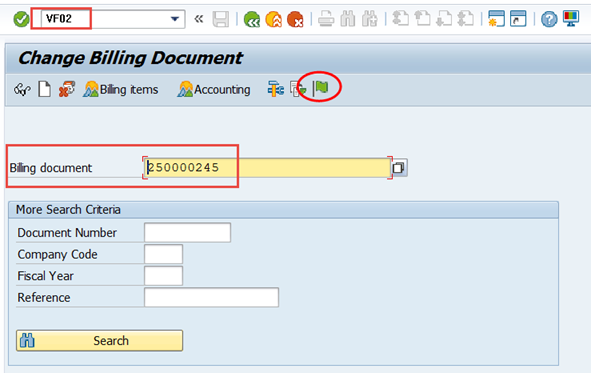Click the red Cancel button
This screenshot has height=373, width=591.
tap(295, 19)
